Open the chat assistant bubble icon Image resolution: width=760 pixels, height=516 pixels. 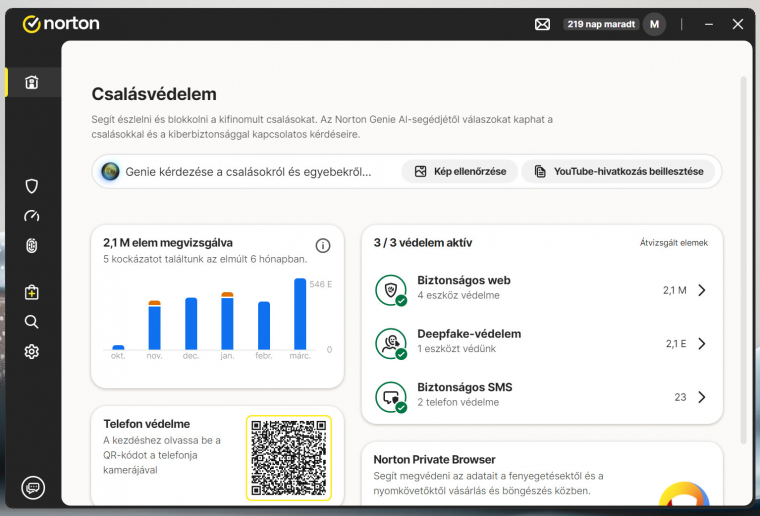tap(32, 487)
